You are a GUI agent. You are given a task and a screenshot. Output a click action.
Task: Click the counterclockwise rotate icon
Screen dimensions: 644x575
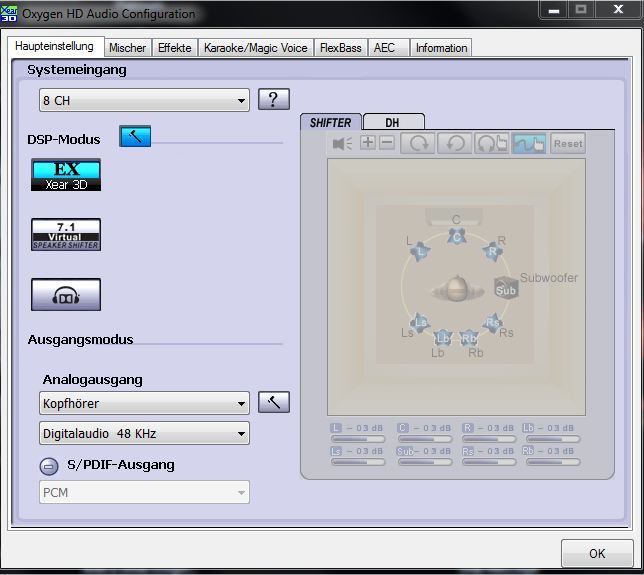pos(455,143)
